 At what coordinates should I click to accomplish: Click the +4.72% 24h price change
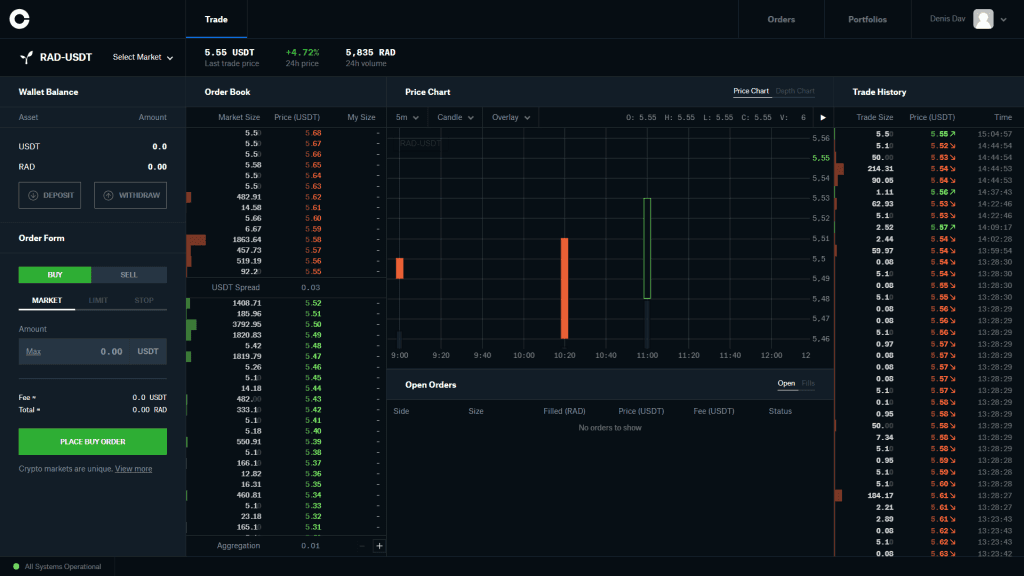point(302,52)
